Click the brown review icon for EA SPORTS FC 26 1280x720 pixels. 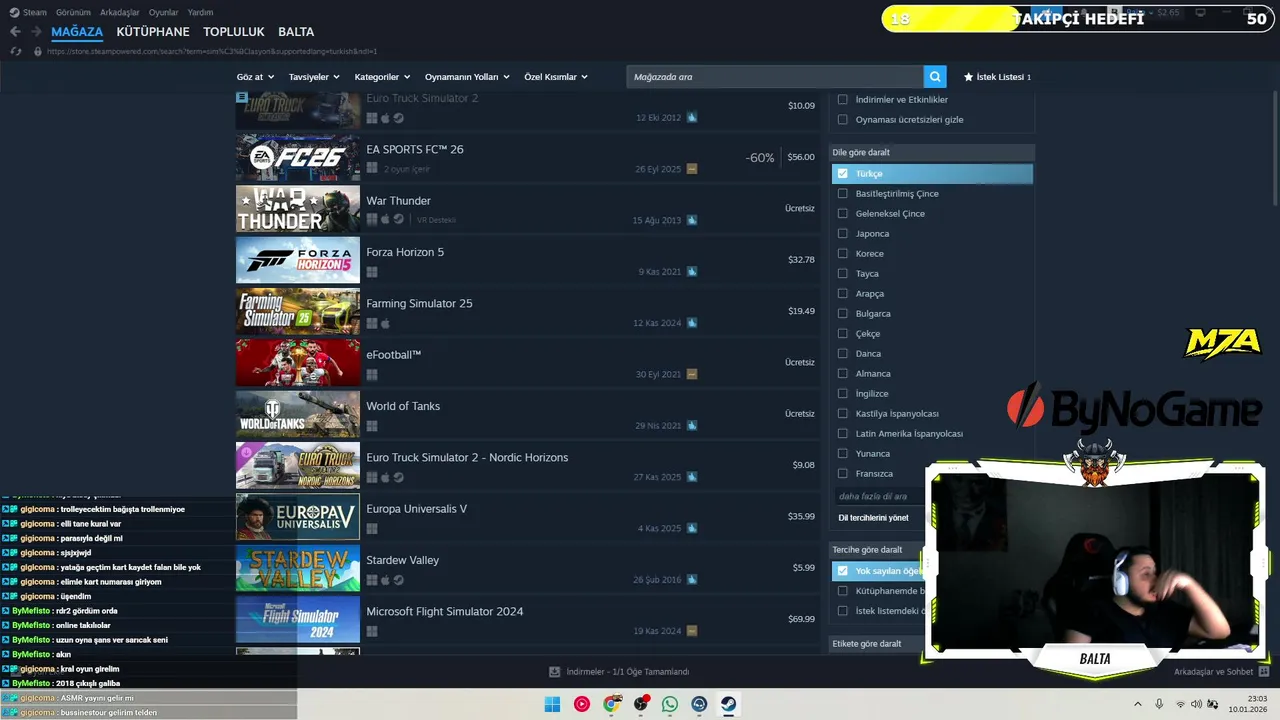pyautogui.click(x=692, y=169)
